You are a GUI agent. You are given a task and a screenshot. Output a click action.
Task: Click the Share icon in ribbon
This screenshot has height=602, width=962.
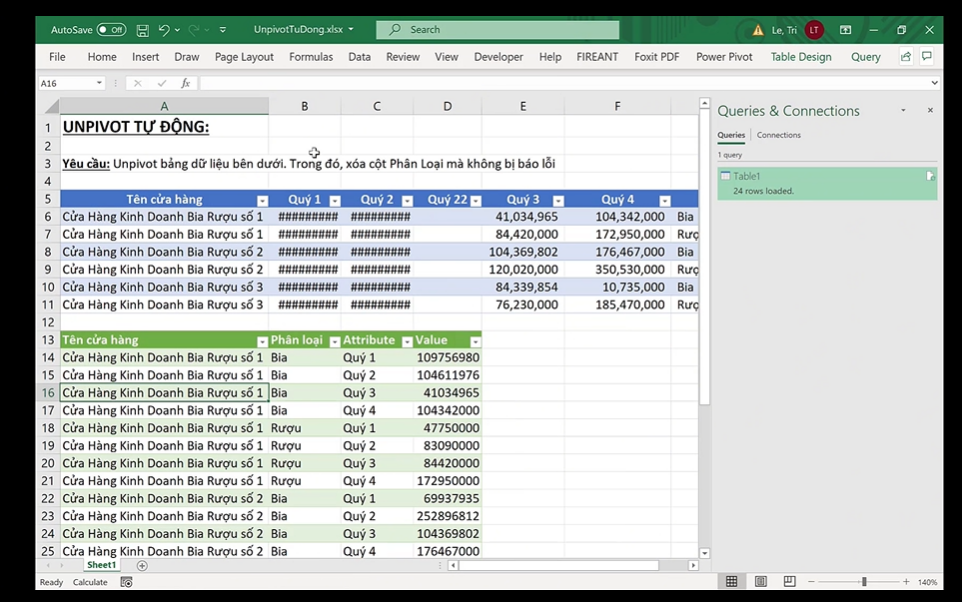tap(905, 57)
